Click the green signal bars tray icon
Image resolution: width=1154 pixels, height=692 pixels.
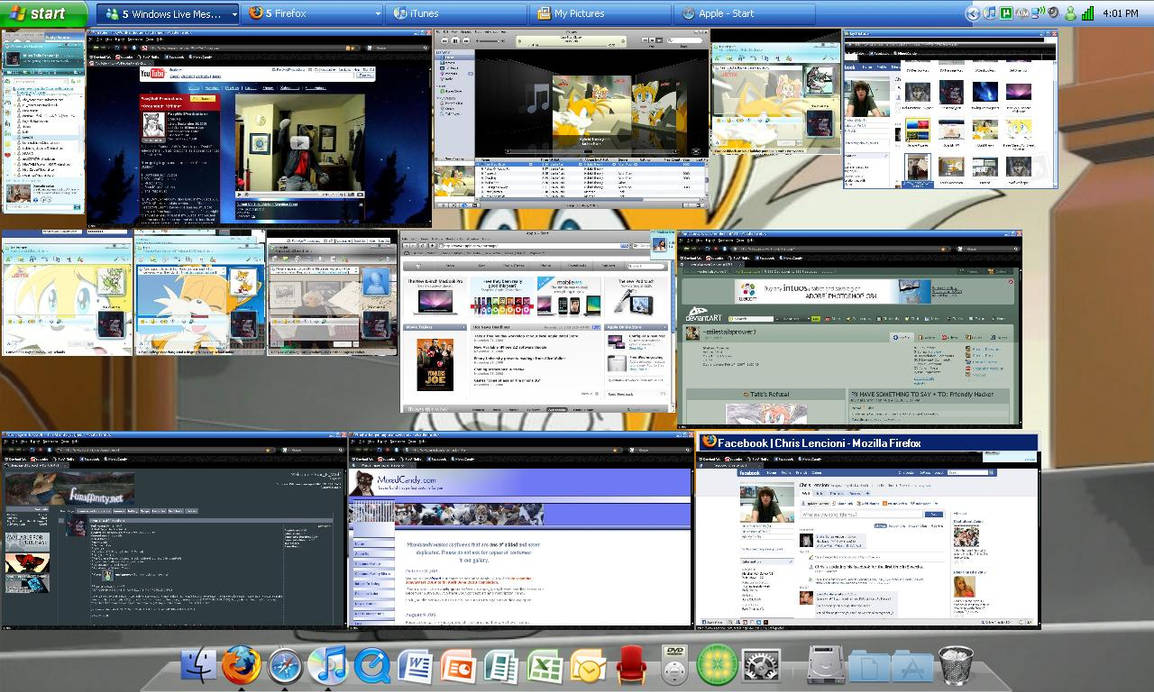[x=1088, y=13]
